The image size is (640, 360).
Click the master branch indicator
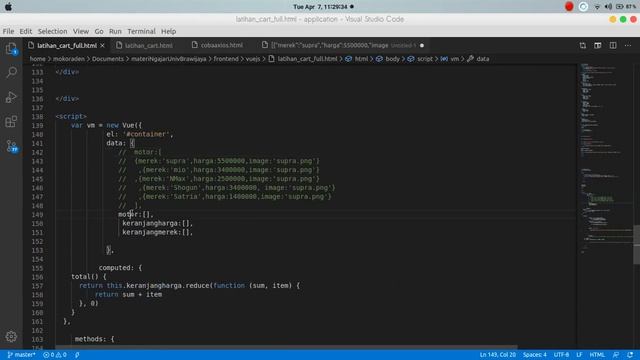(x=22, y=355)
